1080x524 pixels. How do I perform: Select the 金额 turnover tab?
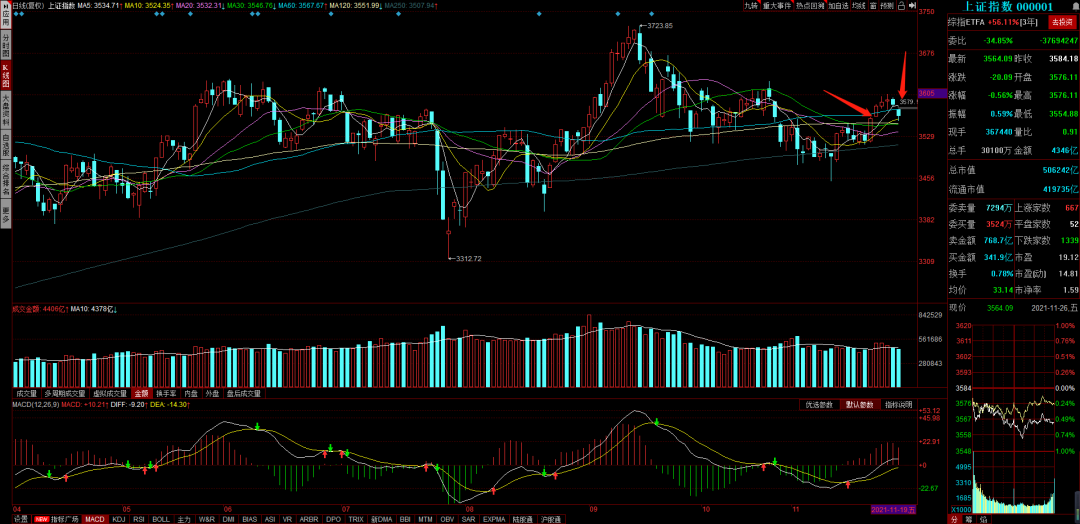pyautogui.click(x=142, y=393)
